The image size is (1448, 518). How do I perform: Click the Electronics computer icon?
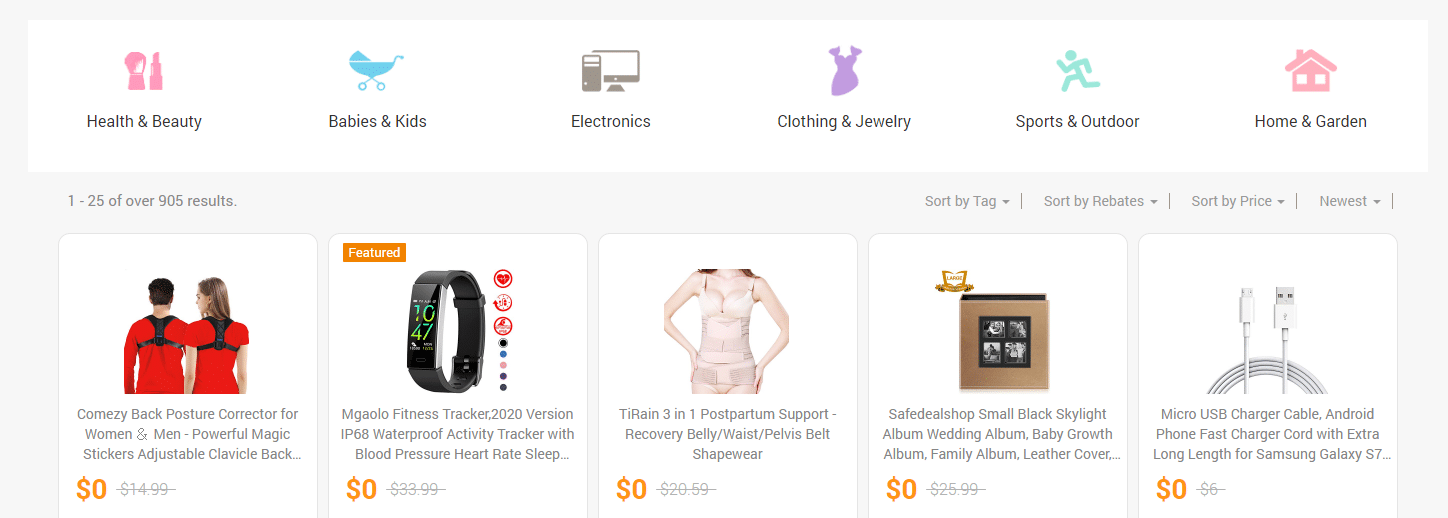coord(610,71)
